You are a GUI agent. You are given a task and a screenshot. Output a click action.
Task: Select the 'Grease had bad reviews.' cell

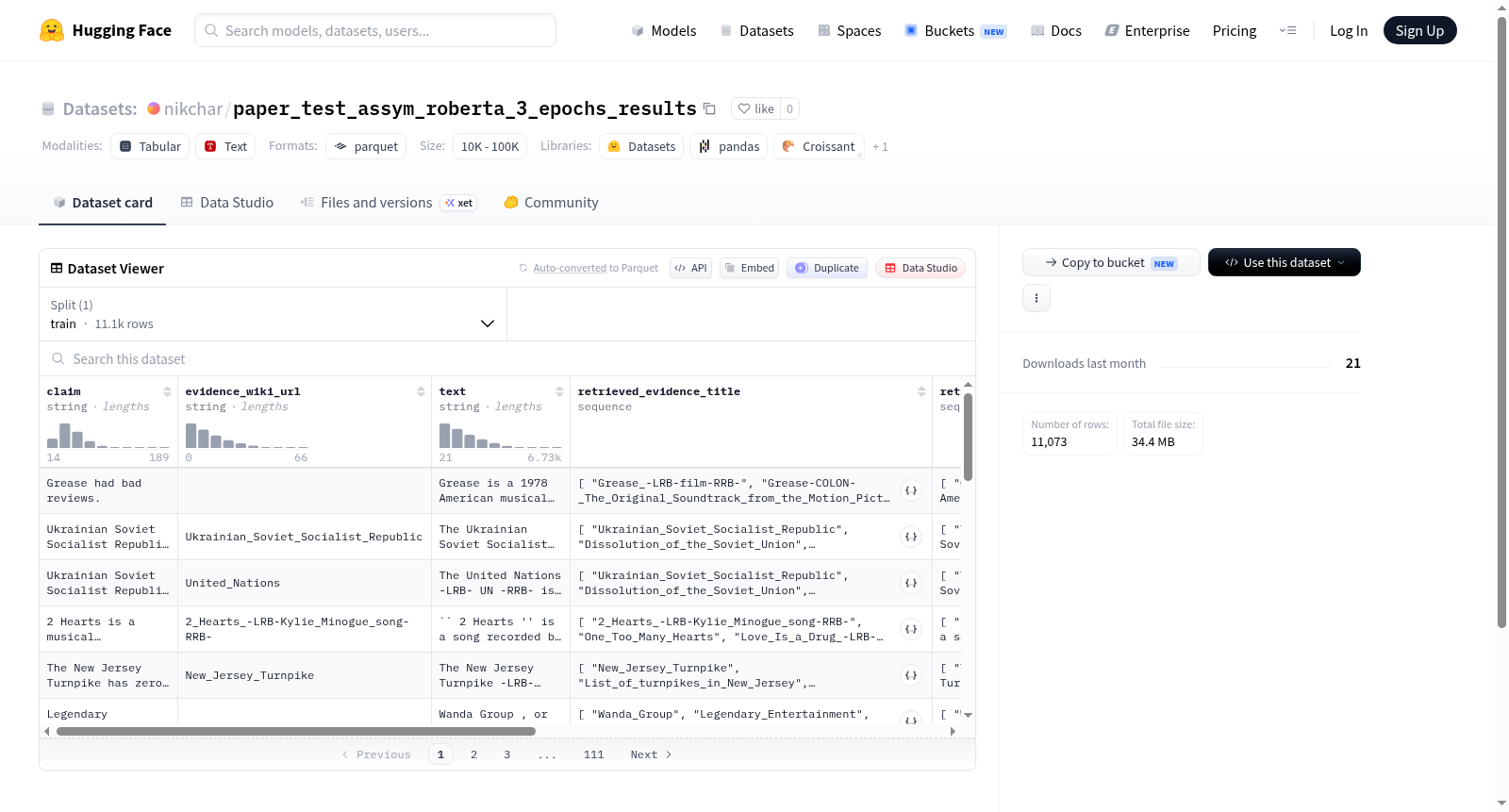coord(108,490)
